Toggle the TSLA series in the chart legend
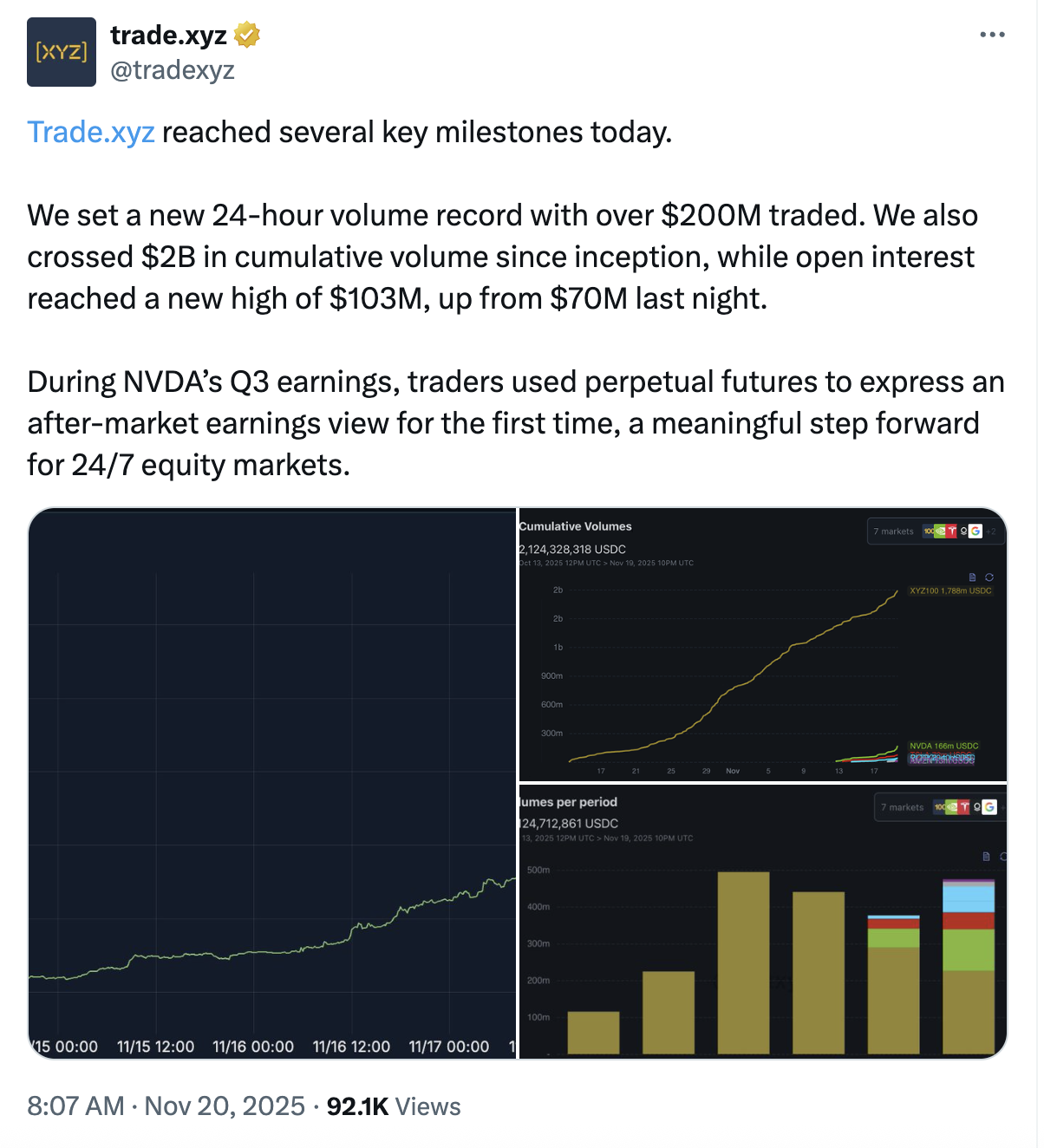 coord(941,753)
